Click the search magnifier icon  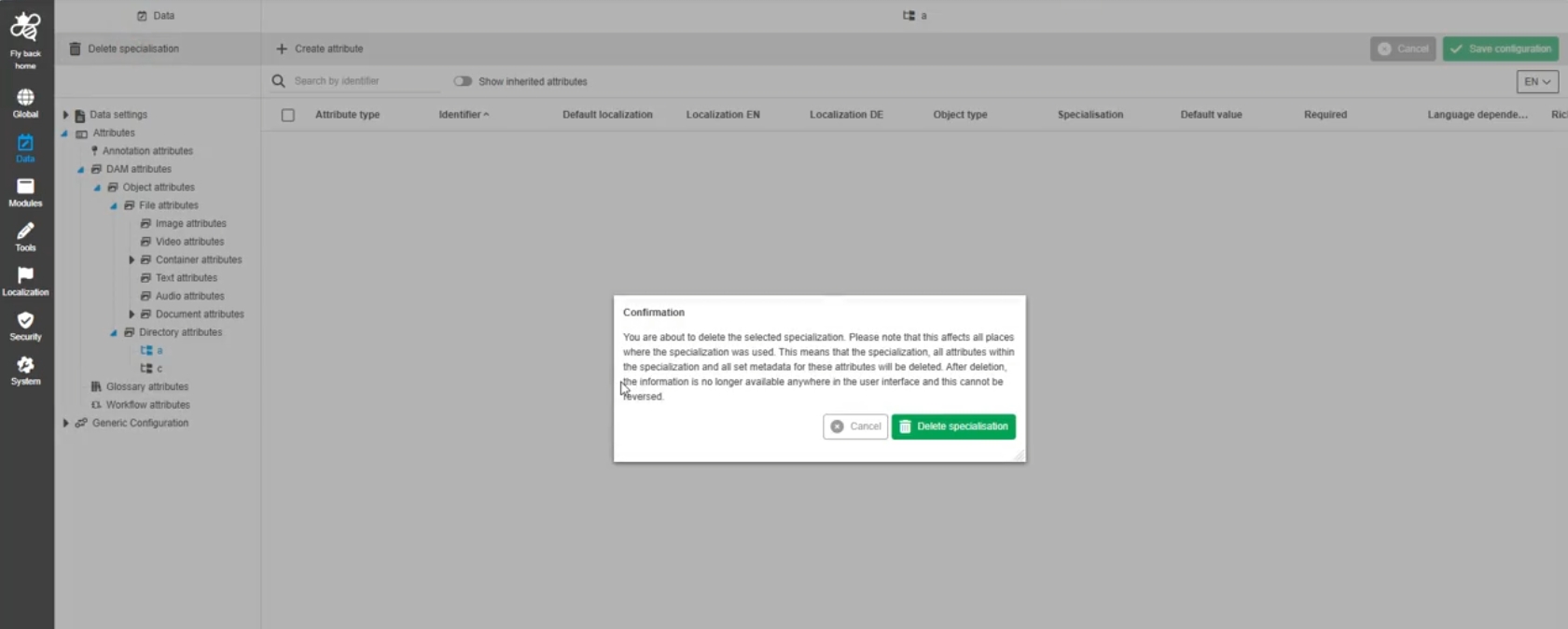[x=278, y=81]
